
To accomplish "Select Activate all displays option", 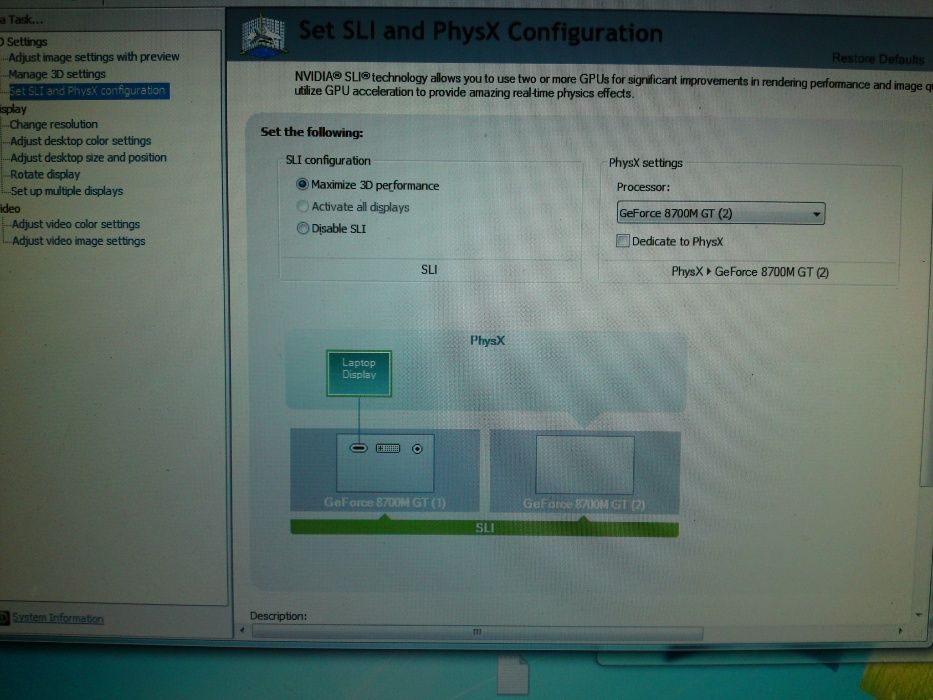I will [x=302, y=207].
